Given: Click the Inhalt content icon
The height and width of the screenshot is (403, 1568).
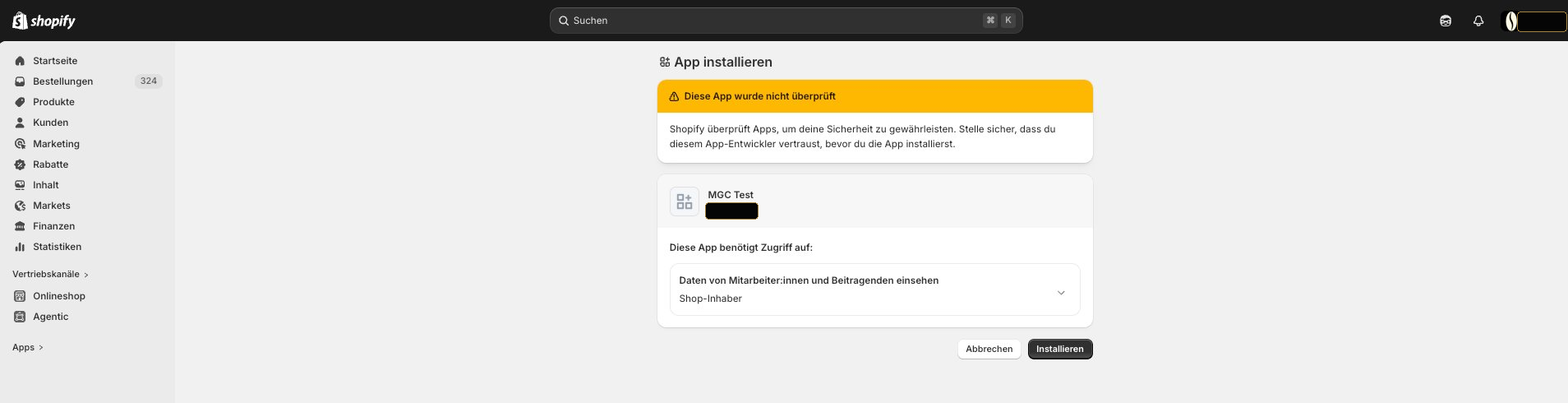Looking at the screenshot, I should [x=20, y=185].
